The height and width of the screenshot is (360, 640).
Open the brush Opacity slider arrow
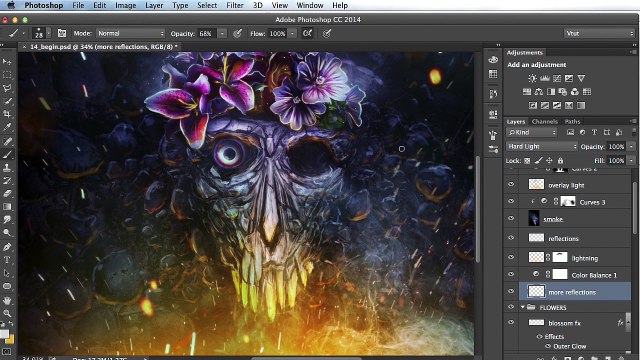222,33
